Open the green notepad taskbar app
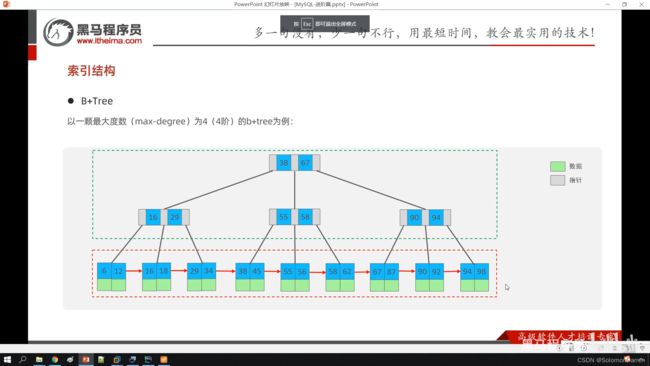The width and height of the screenshot is (650, 366). [x=101, y=359]
